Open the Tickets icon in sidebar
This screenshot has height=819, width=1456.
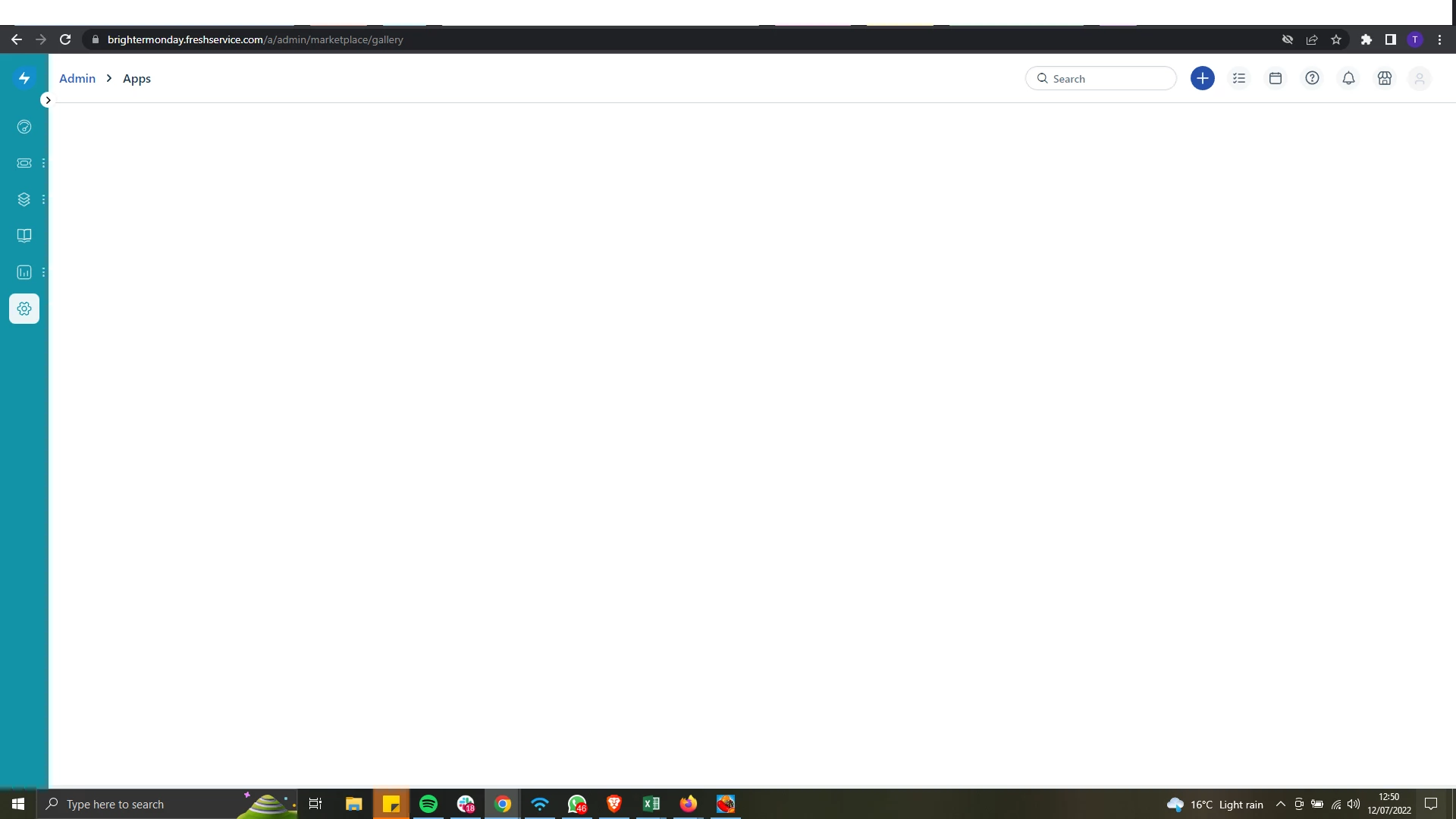coord(24,163)
